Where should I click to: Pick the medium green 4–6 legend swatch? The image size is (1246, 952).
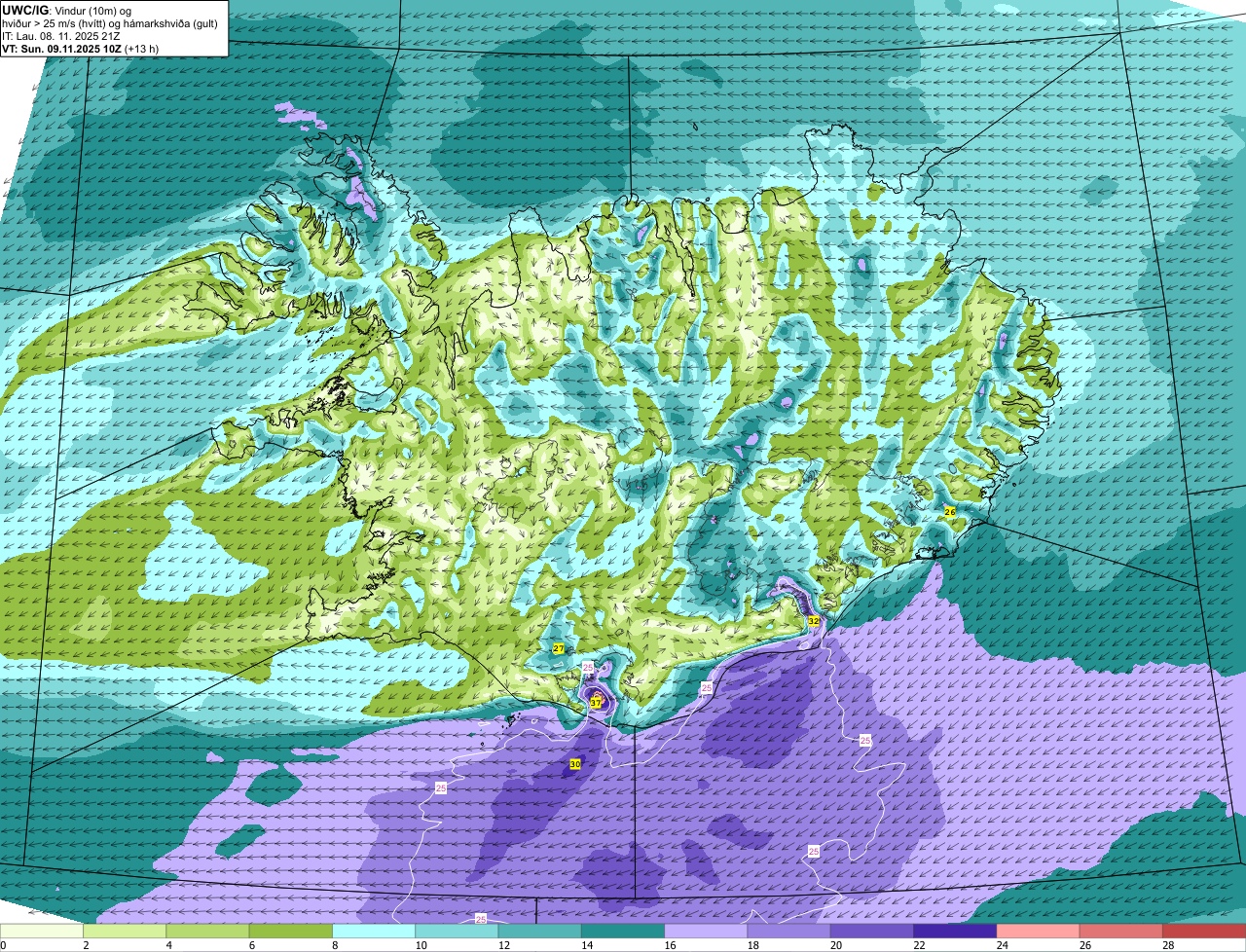pos(207,931)
